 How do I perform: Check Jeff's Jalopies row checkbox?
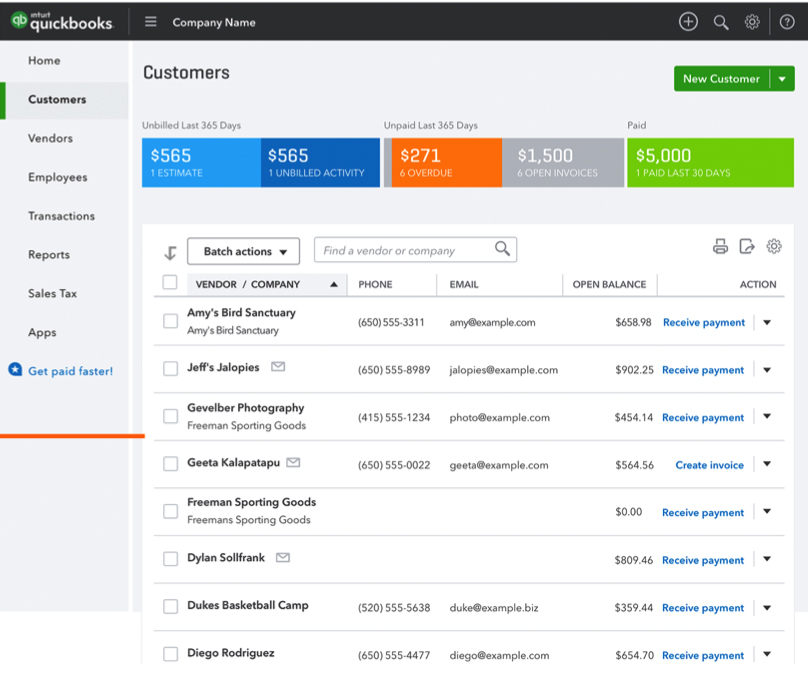point(171,368)
